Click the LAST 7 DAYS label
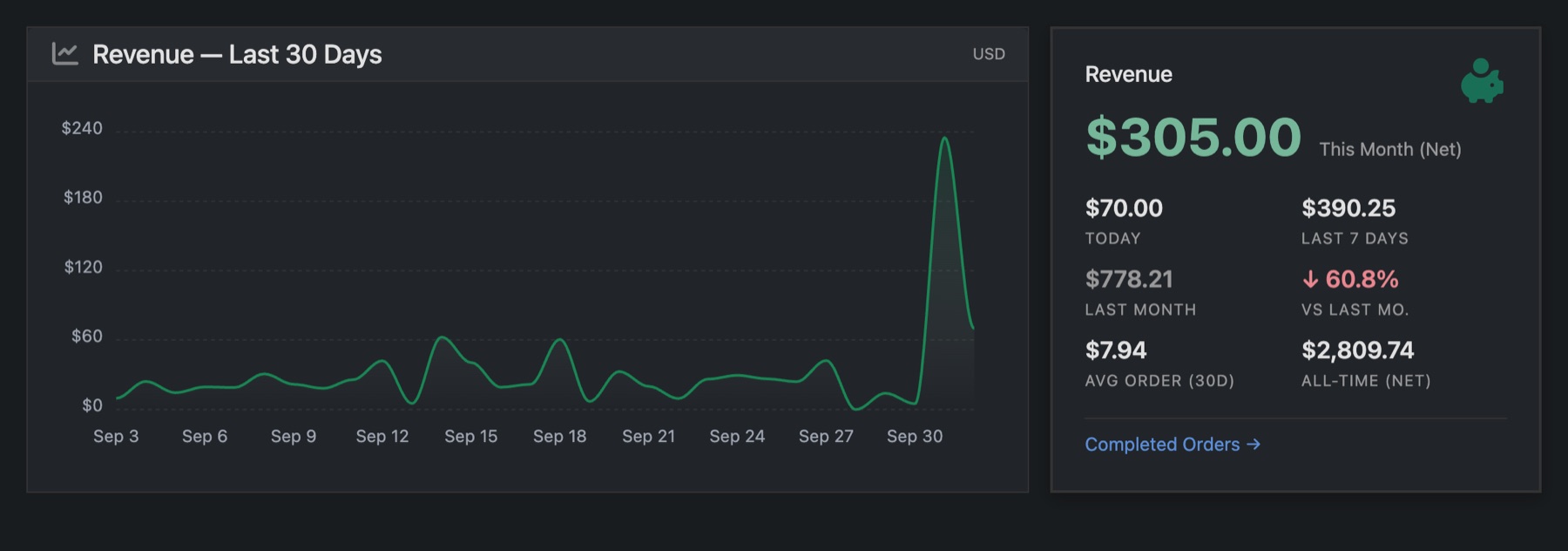This screenshot has width=1568, height=551. pos(1355,239)
